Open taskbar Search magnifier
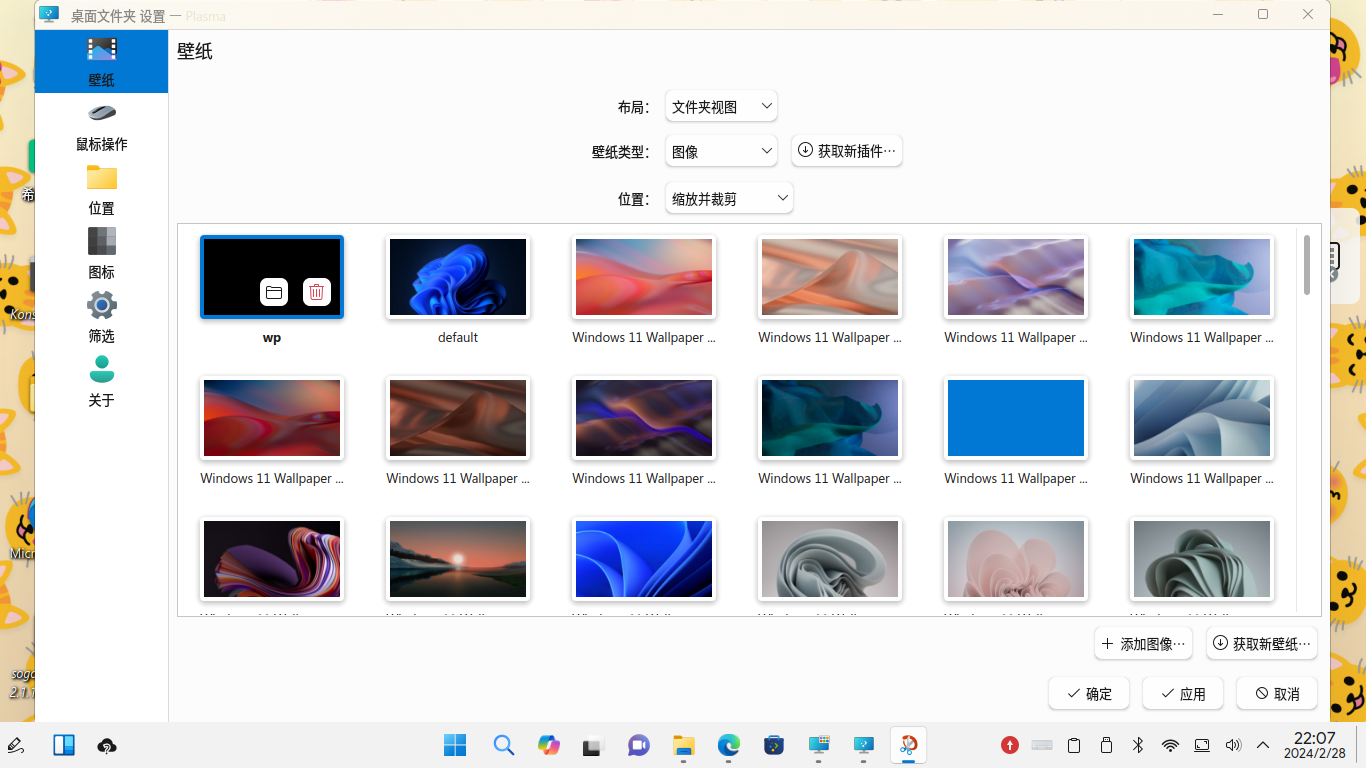 pos(504,745)
